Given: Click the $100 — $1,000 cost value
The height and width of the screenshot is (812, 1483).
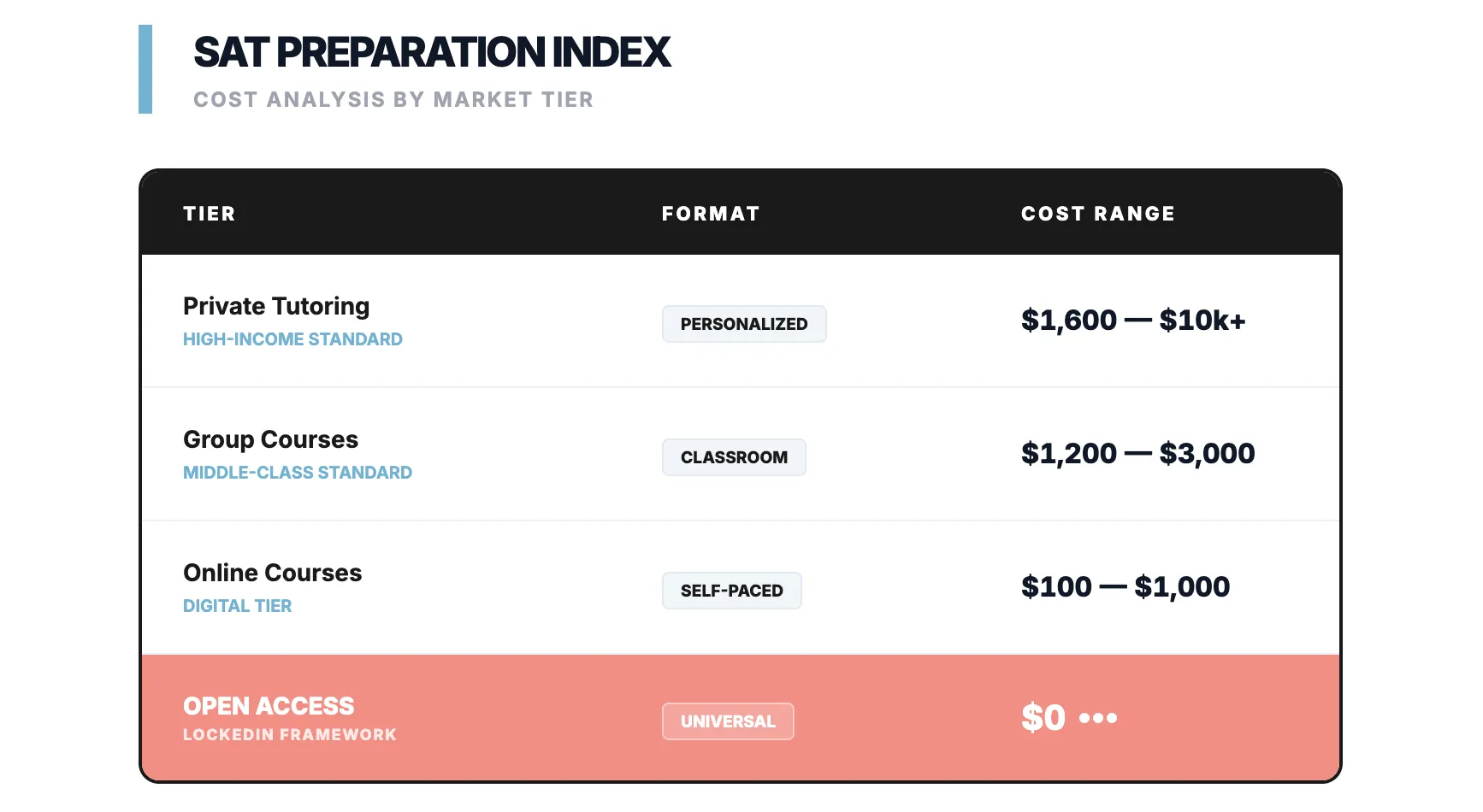Looking at the screenshot, I should click(x=1126, y=587).
